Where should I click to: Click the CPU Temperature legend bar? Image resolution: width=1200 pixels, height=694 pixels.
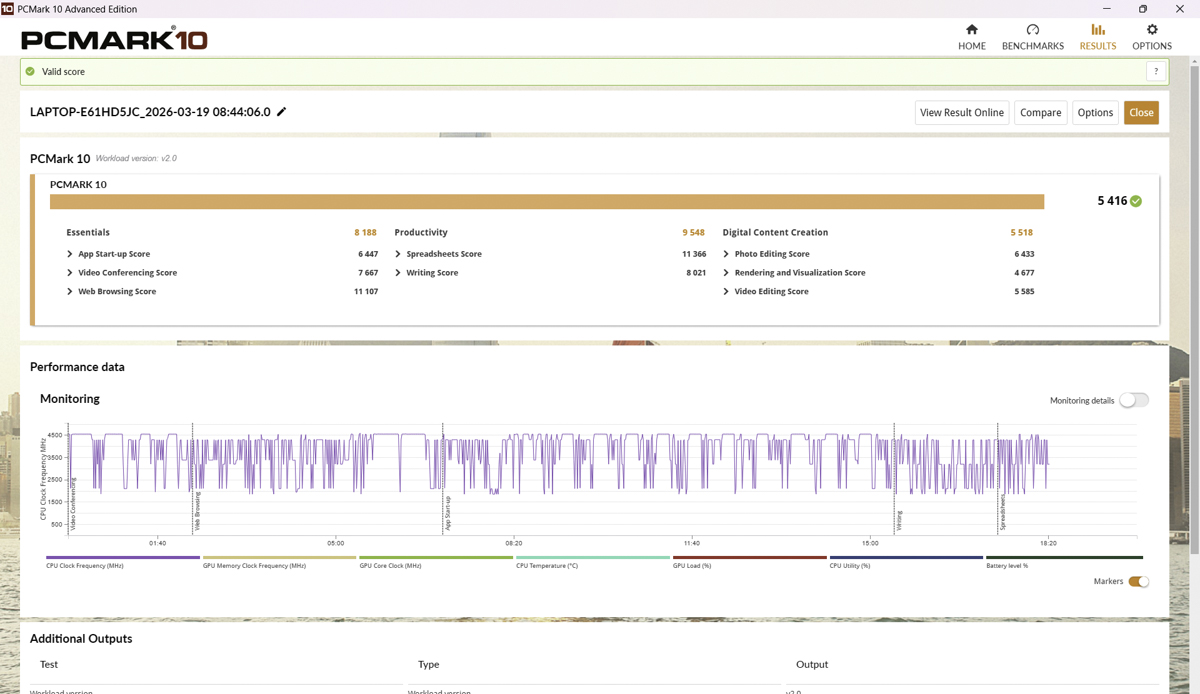593,558
